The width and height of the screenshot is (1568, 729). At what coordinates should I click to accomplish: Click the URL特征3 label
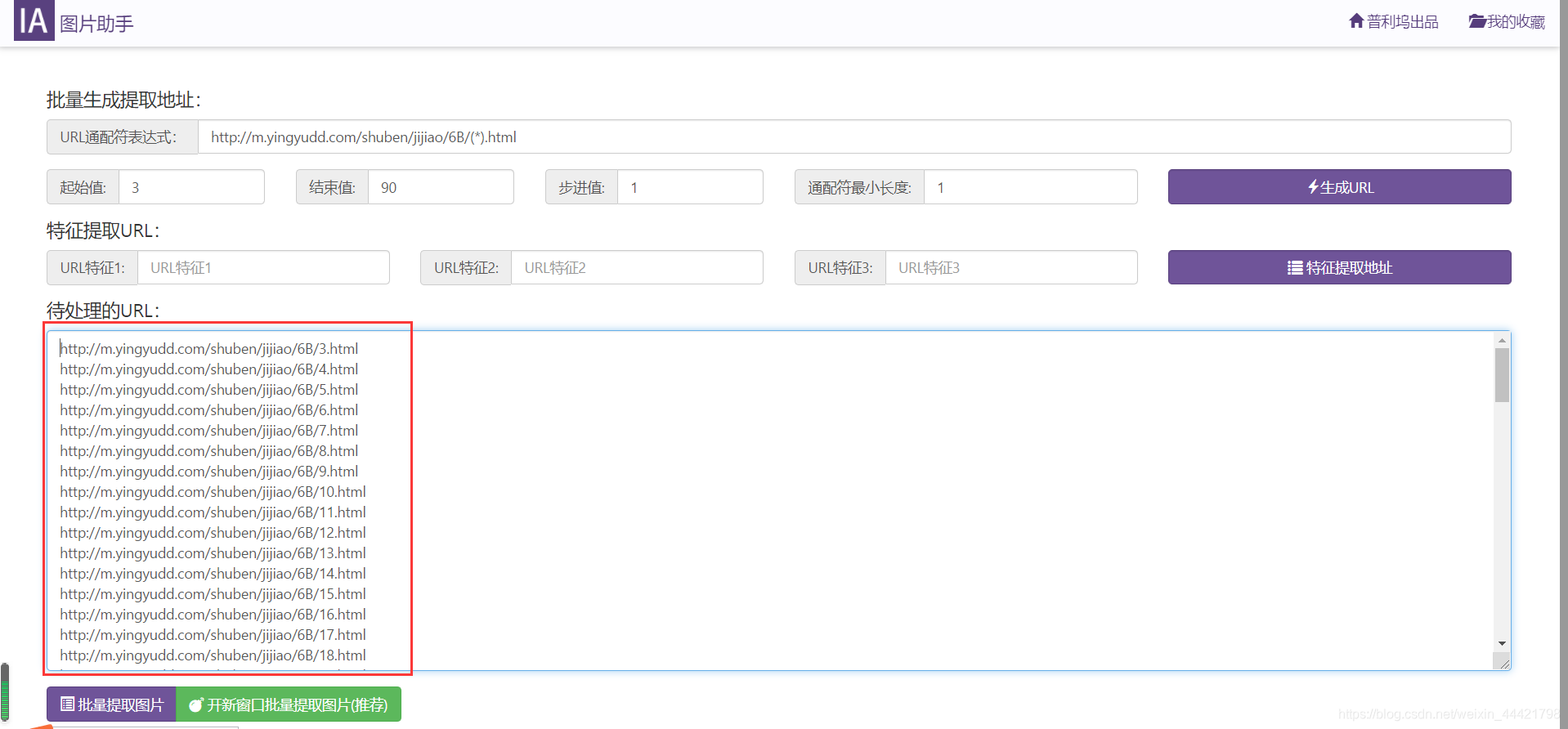(x=840, y=267)
